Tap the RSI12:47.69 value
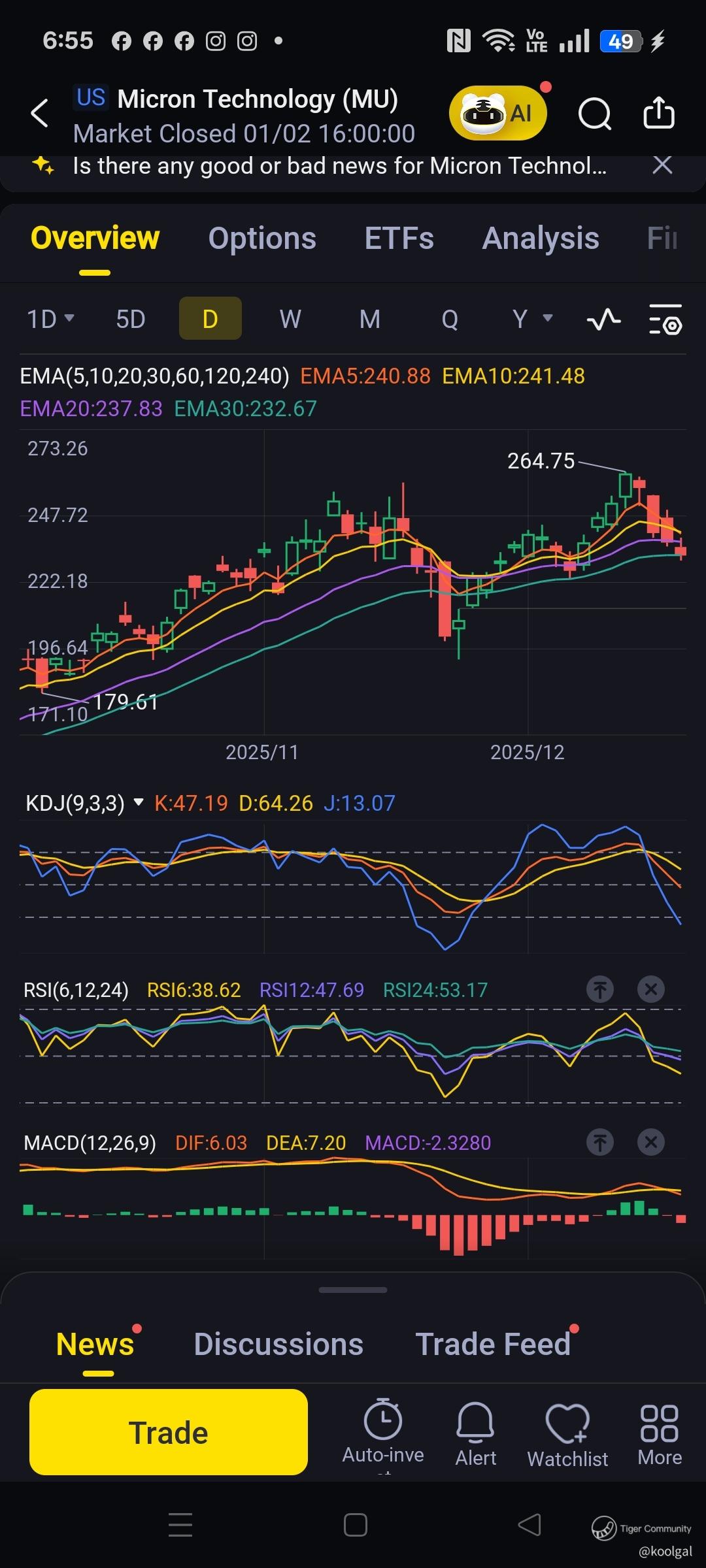This screenshot has width=706, height=1568. click(x=311, y=990)
